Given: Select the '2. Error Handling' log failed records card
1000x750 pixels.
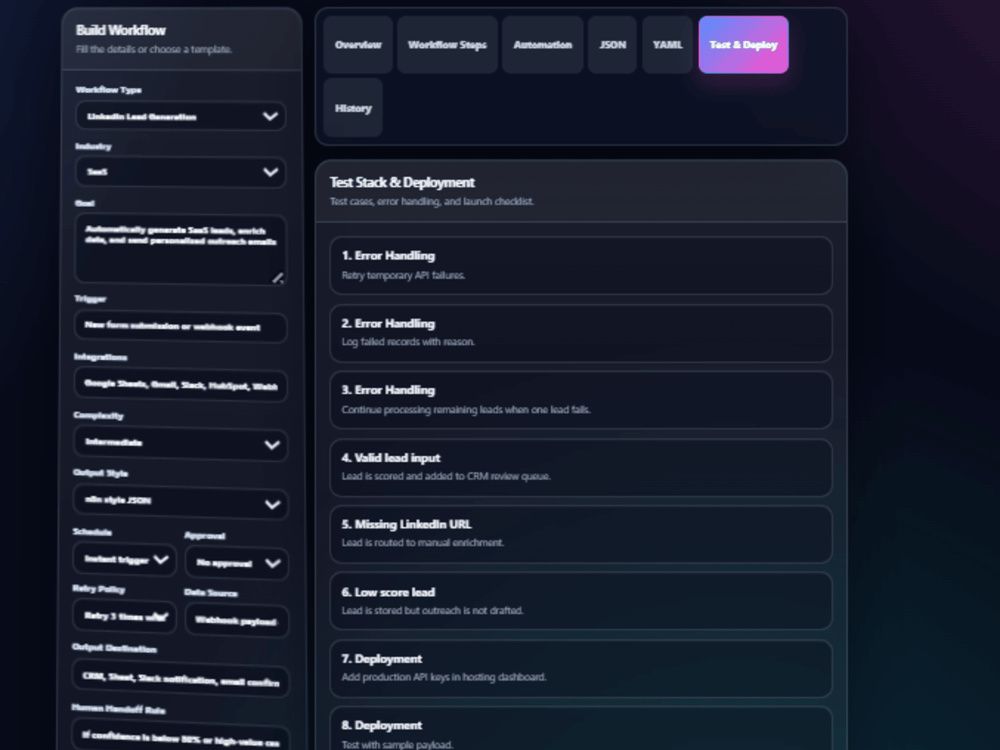Looking at the screenshot, I should click(581, 333).
